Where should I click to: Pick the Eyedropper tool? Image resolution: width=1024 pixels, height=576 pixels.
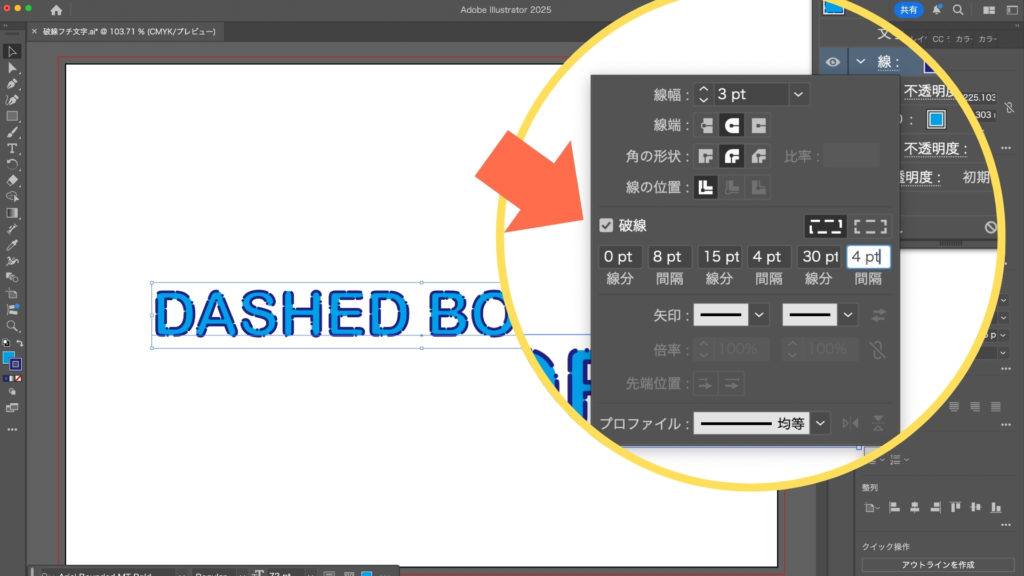12,245
